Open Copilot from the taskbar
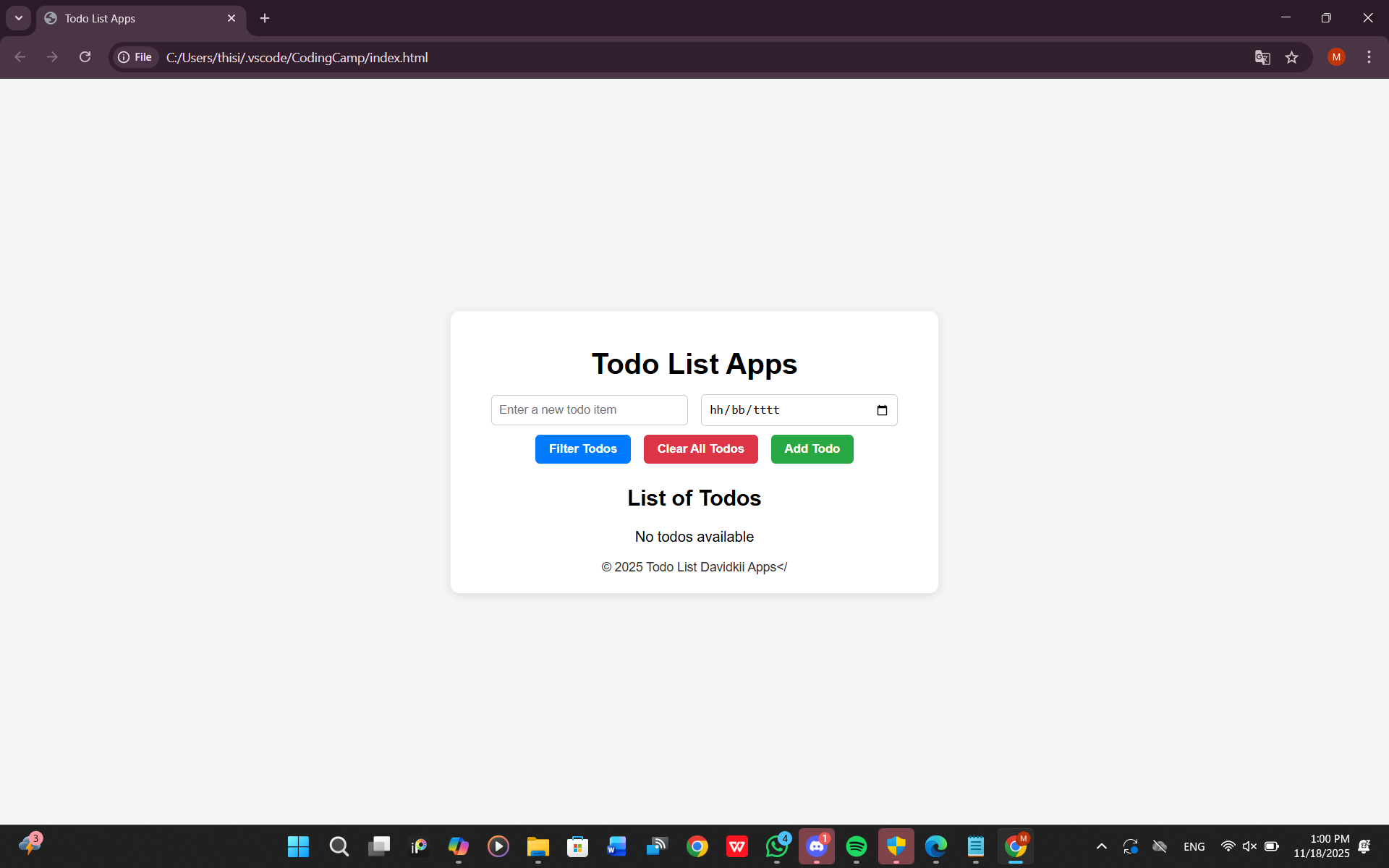1389x868 pixels. [459, 846]
